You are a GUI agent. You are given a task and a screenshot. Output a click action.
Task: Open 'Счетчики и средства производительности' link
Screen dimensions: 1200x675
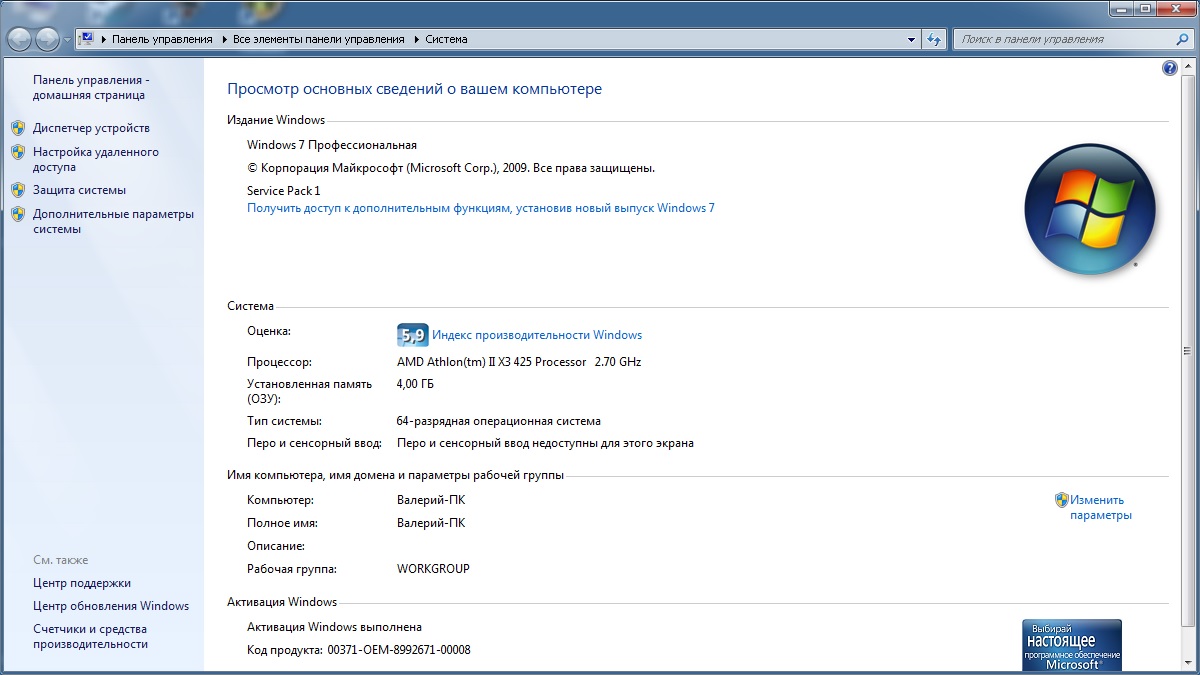coord(90,637)
